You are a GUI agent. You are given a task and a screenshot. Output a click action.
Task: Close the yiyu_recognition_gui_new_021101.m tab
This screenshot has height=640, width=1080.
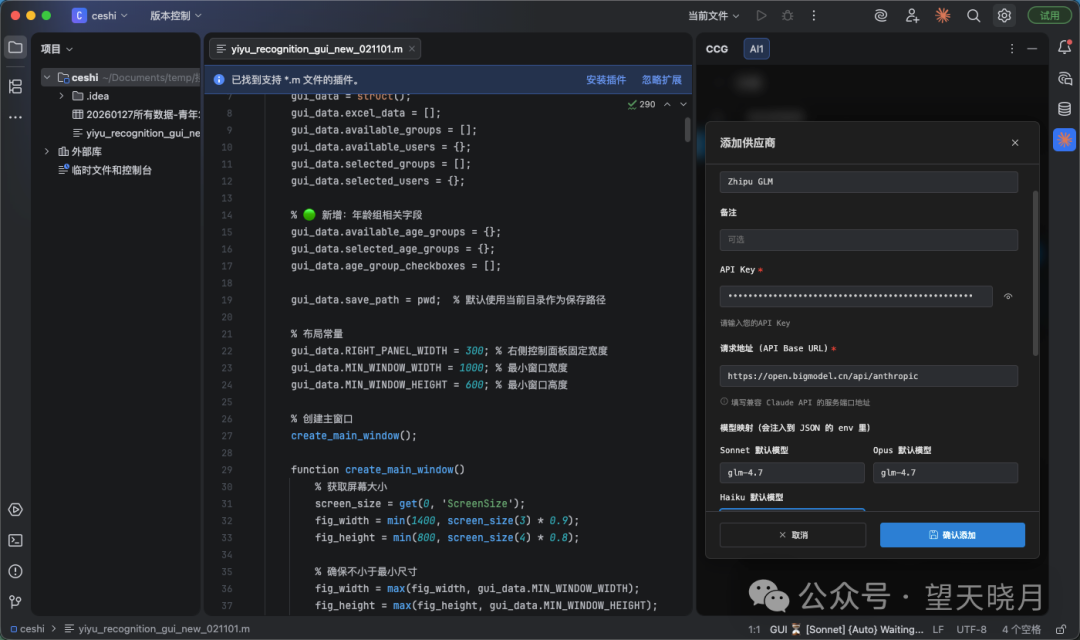pyautogui.click(x=412, y=49)
